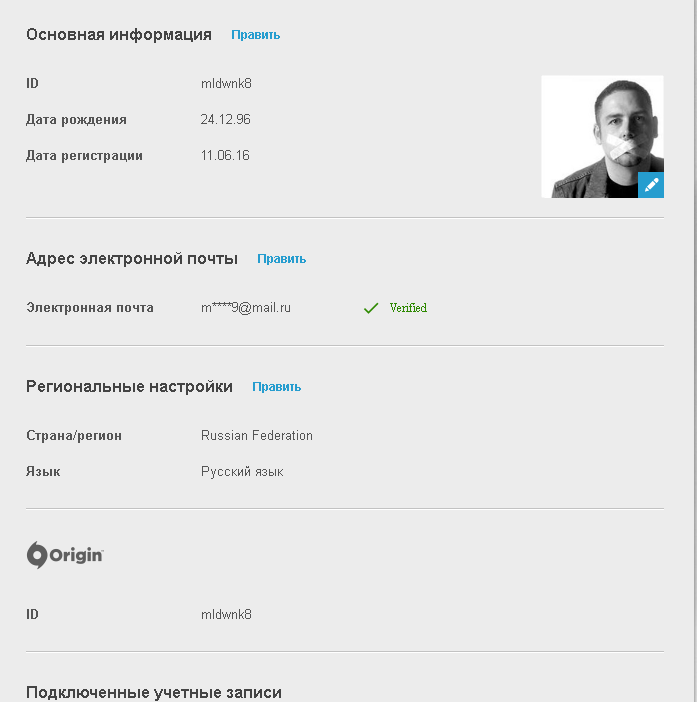This screenshot has height=702, width=697.
Task: Click the Региональные настройки heading
Action: (x=129, y=386)
